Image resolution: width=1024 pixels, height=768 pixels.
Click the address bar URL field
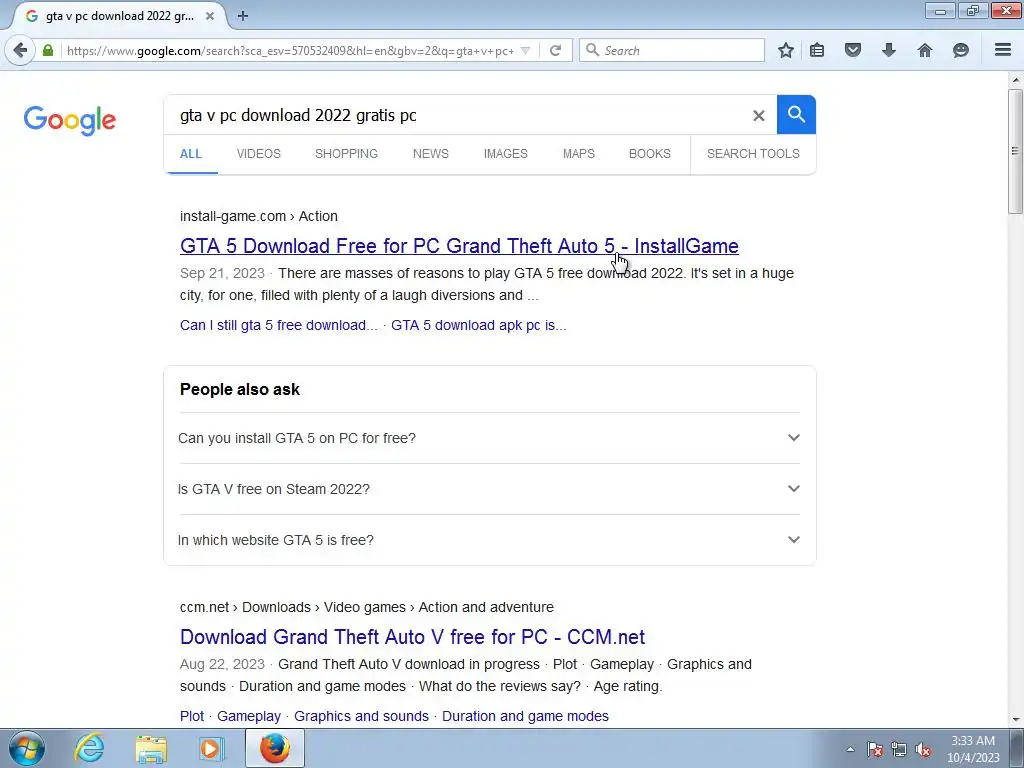pos(291,50)
